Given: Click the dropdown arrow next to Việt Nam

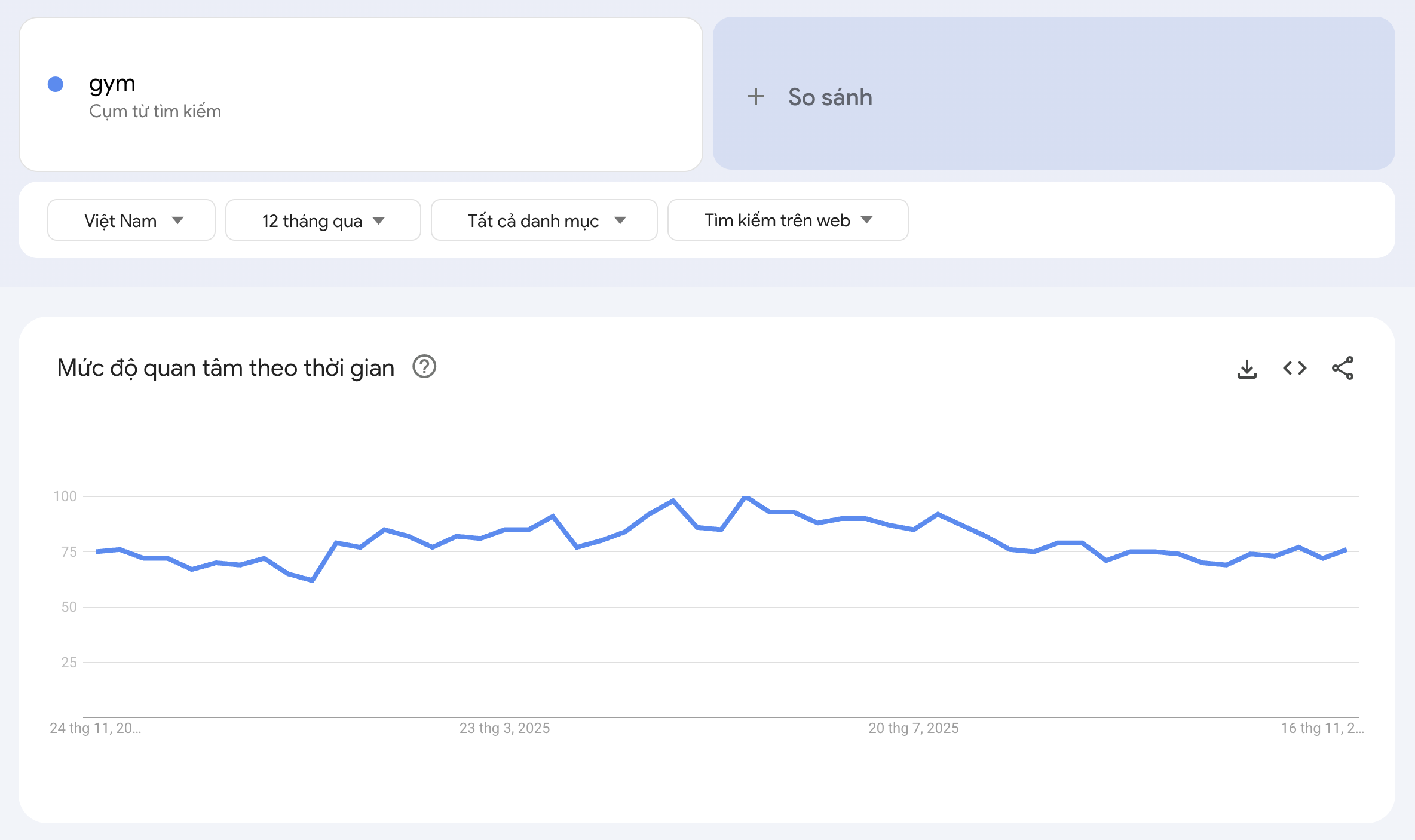Looking at the screenshot, I should point(177,220).
